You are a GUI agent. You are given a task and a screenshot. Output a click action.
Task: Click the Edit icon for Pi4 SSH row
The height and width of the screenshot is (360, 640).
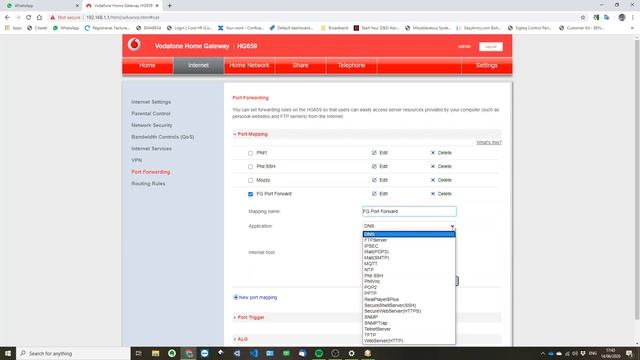[x=374, y=167]
